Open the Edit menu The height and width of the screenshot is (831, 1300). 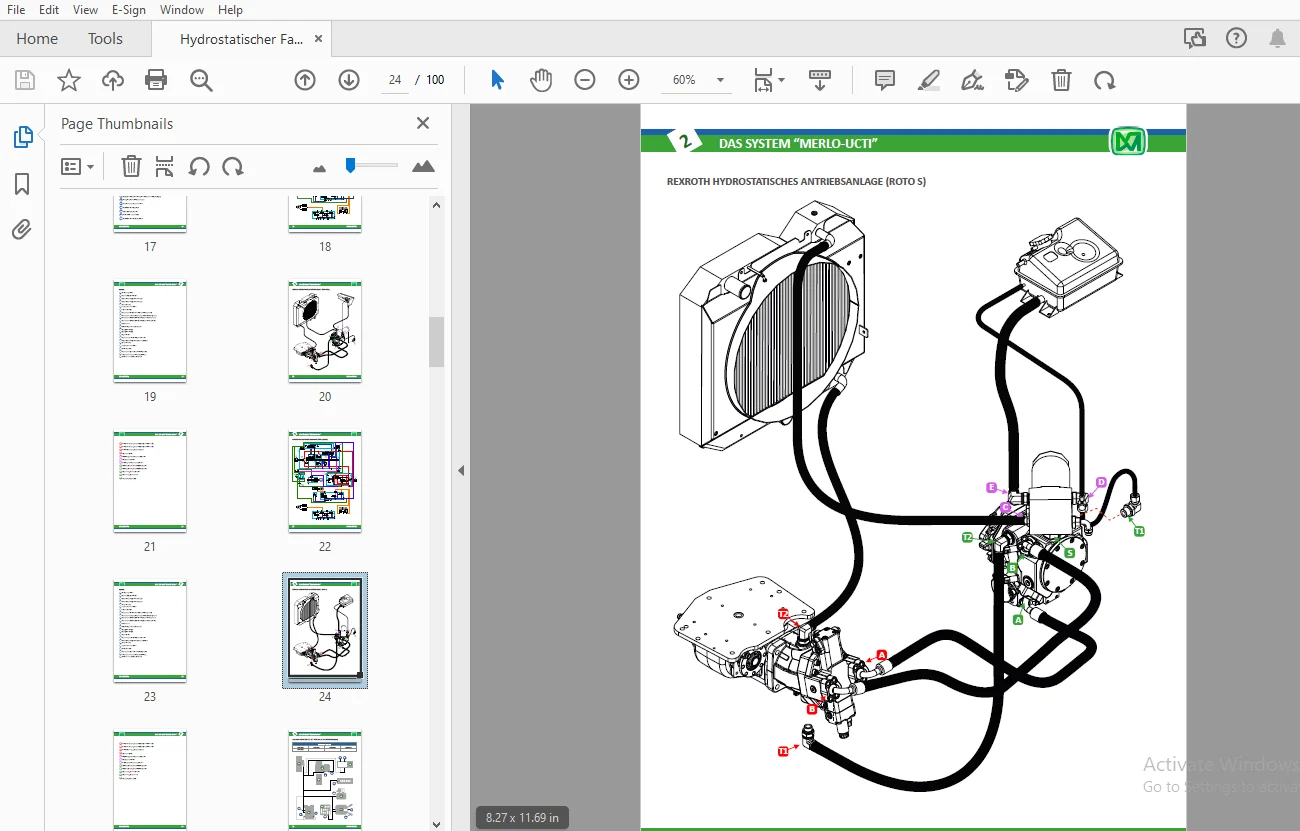click(49, 10)
